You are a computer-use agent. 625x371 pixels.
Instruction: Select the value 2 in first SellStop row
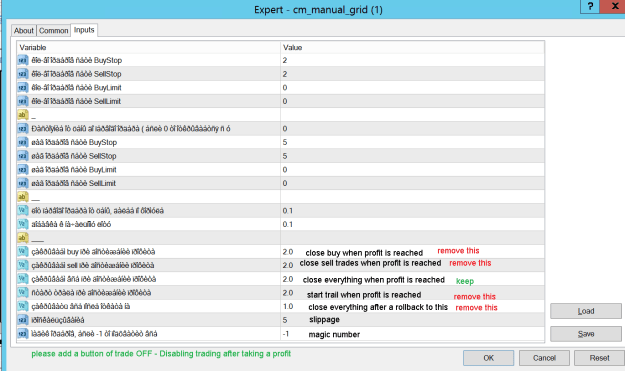tap(285, 74)
